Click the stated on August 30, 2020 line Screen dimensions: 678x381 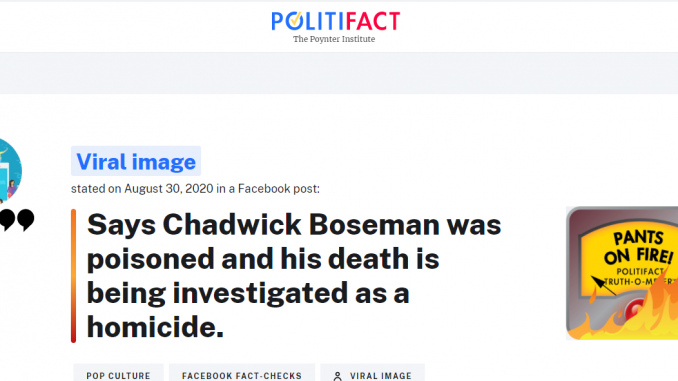click(195, 189)
